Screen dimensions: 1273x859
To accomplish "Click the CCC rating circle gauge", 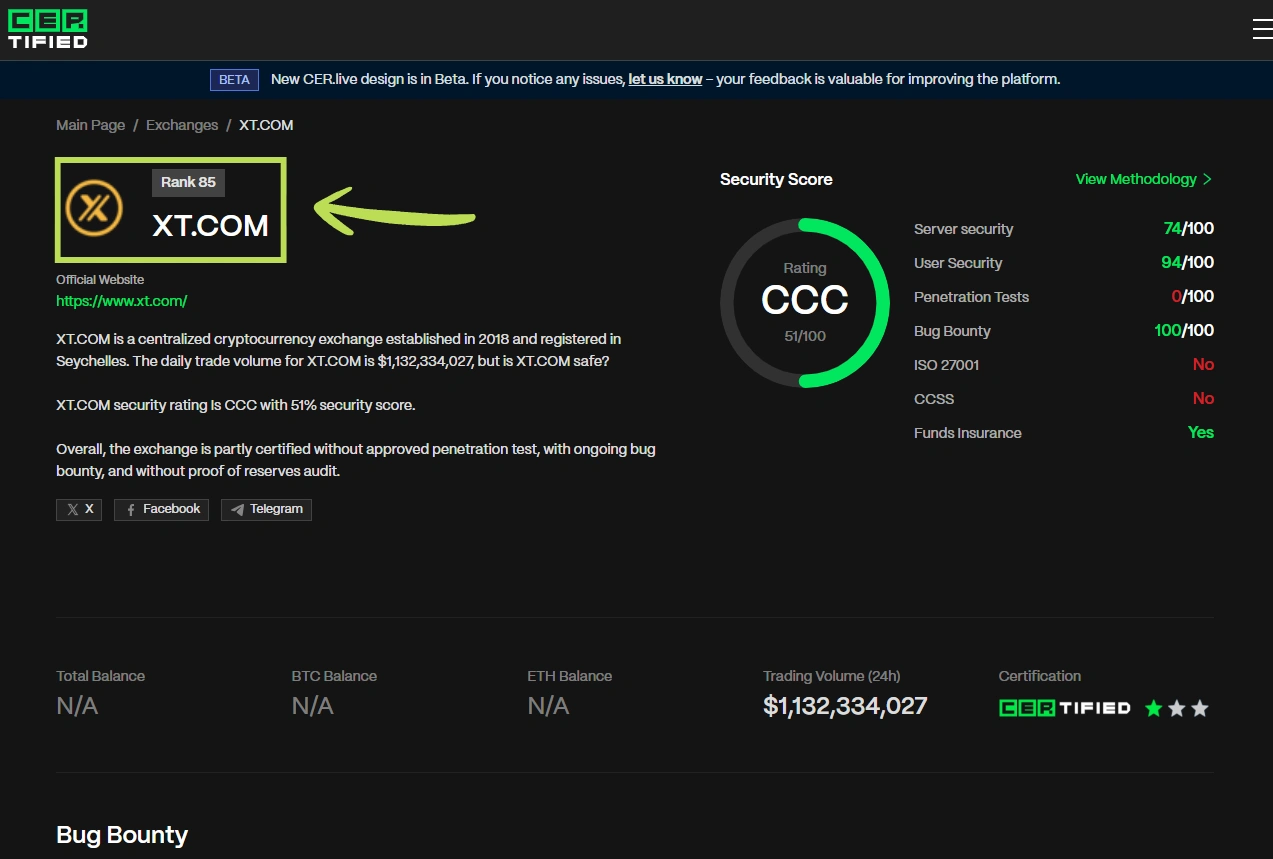I will (x=805, y=303).
